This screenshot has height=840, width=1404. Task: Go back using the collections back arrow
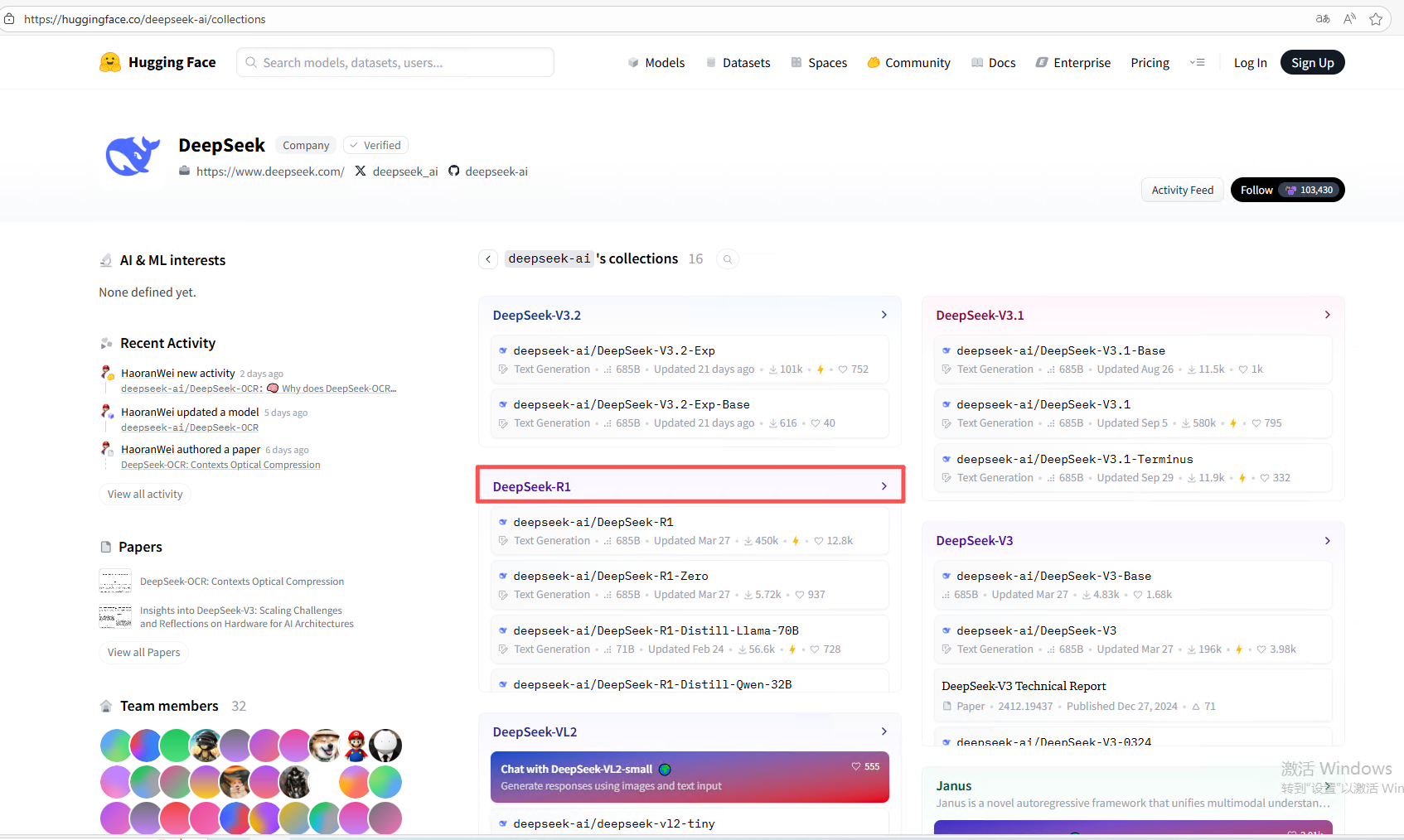pos(488,259)
